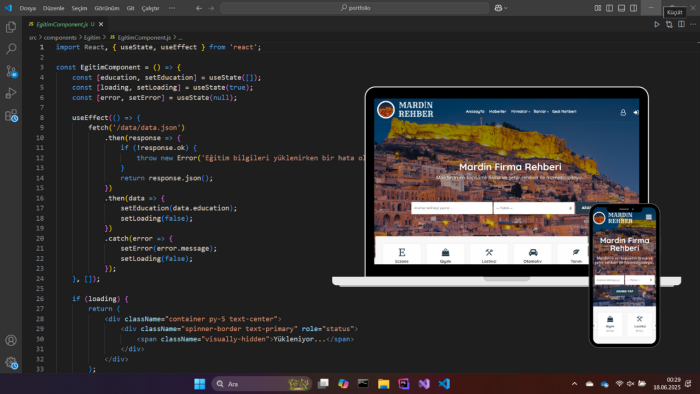Click the OneDrive cloud tray icon
Screen dimensions: 700x394
click(589, 384)
